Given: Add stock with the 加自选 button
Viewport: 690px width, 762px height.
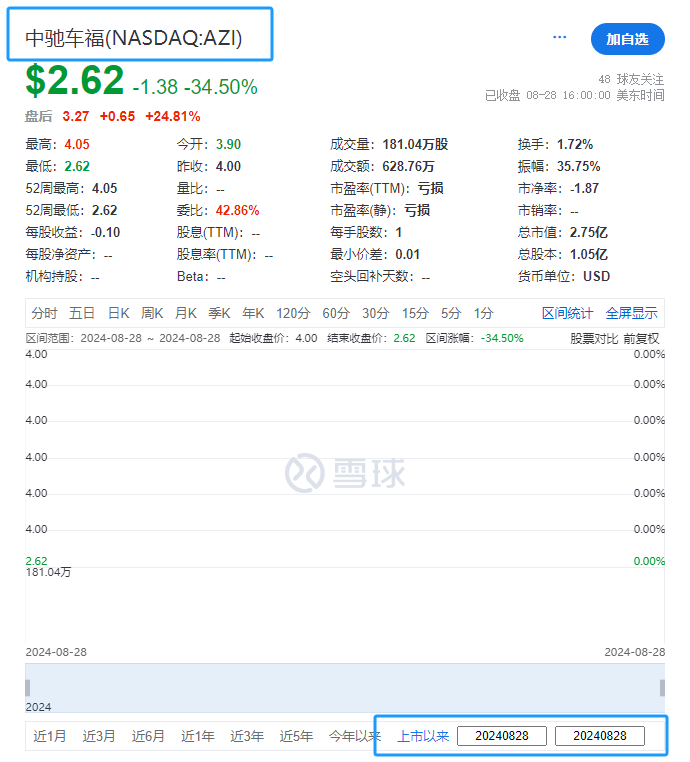Looking at the screenshot, I should click(627, 39).
